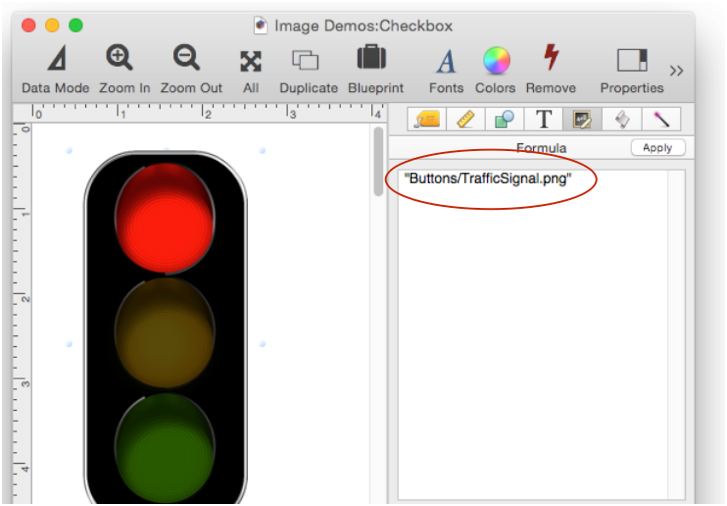Click the Zoom Out magnifier icon
This screenshot has width=727, height=506.
[186, 58]
